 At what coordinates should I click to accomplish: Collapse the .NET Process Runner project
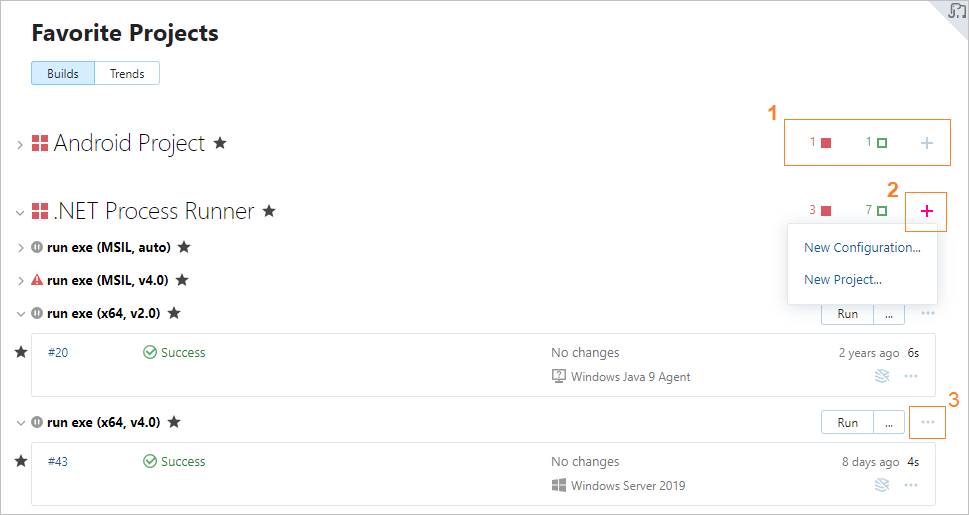[19, 212]
